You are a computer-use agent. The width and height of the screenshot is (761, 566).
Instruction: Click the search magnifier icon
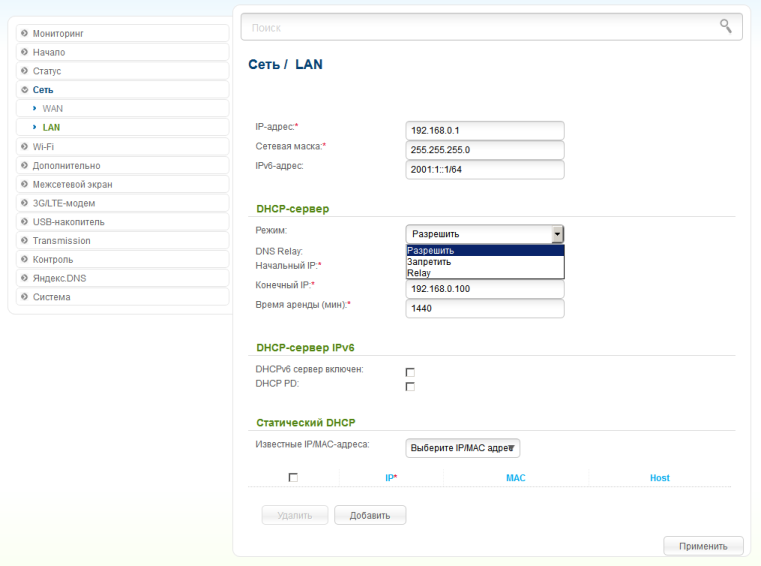coord(726,26)
